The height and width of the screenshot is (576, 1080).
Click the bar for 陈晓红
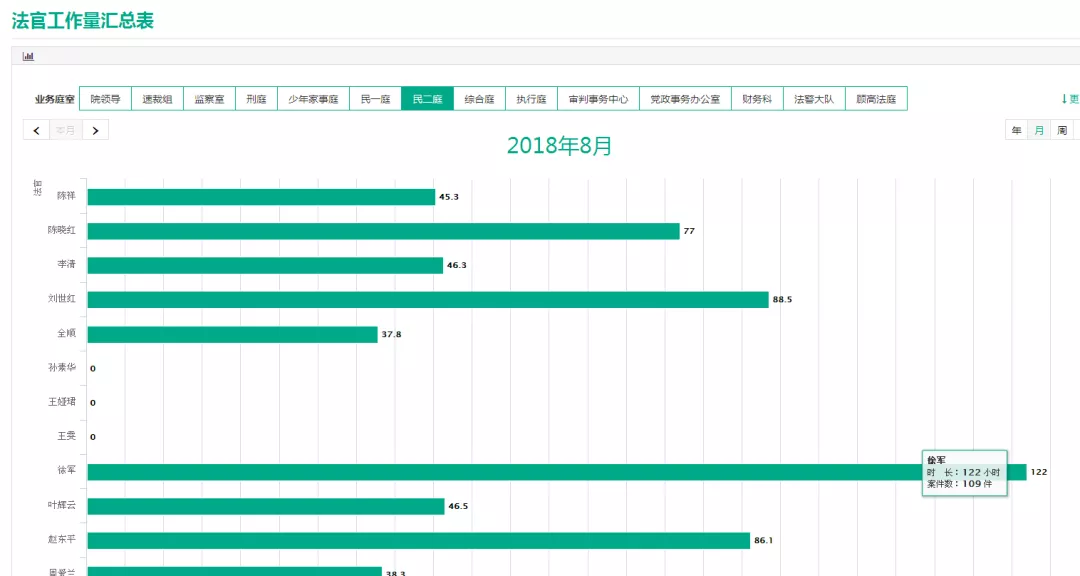click(384, 231)
